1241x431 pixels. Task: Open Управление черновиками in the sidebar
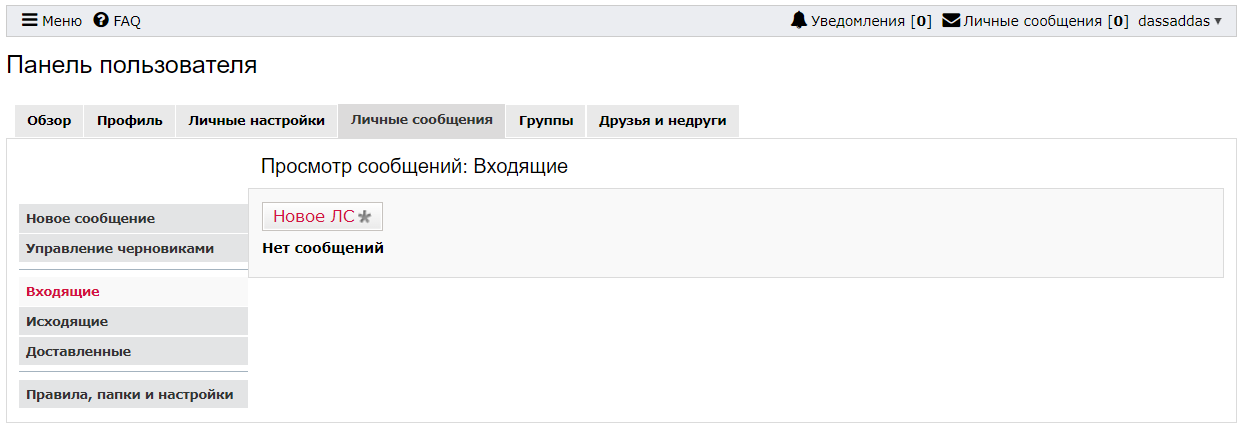tap(120, 248)
